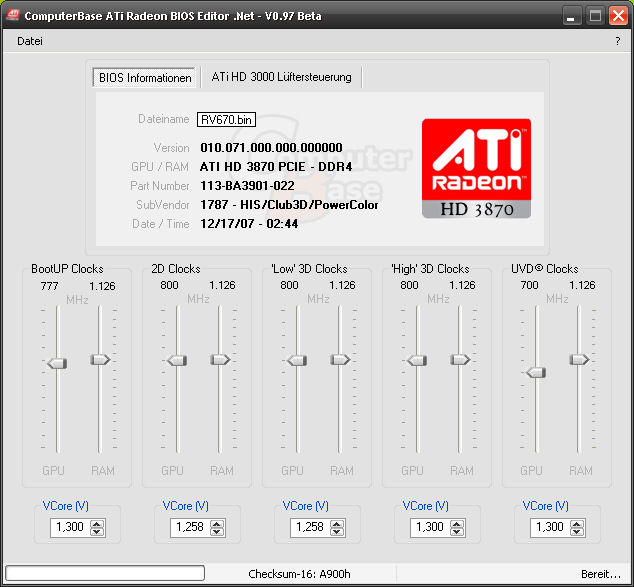Click 'Low' 3D Clocks GPU slider handle

pyautogui.click(x=297, y=360)
